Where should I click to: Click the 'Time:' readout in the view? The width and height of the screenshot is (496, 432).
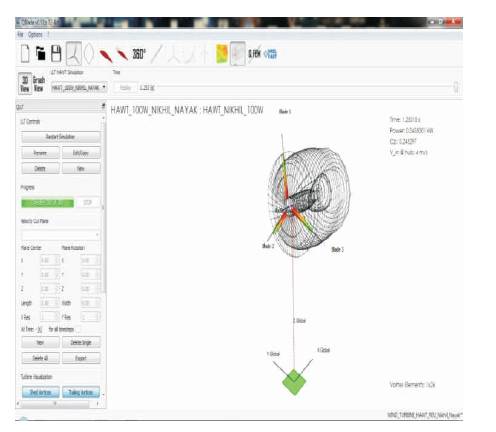click(405, 119)
